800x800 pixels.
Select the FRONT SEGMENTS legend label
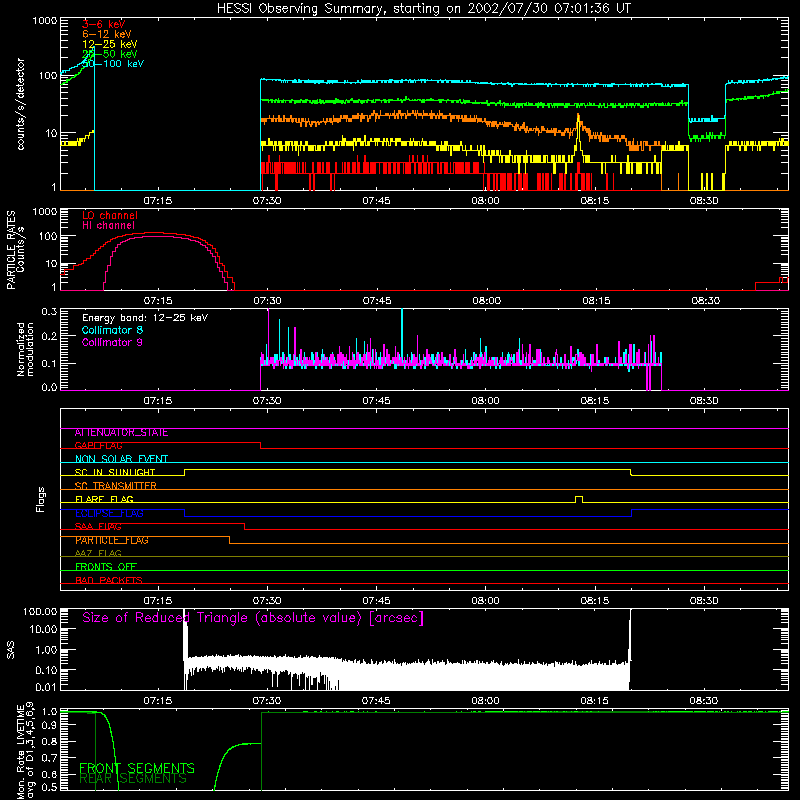(x=137, y=768)
